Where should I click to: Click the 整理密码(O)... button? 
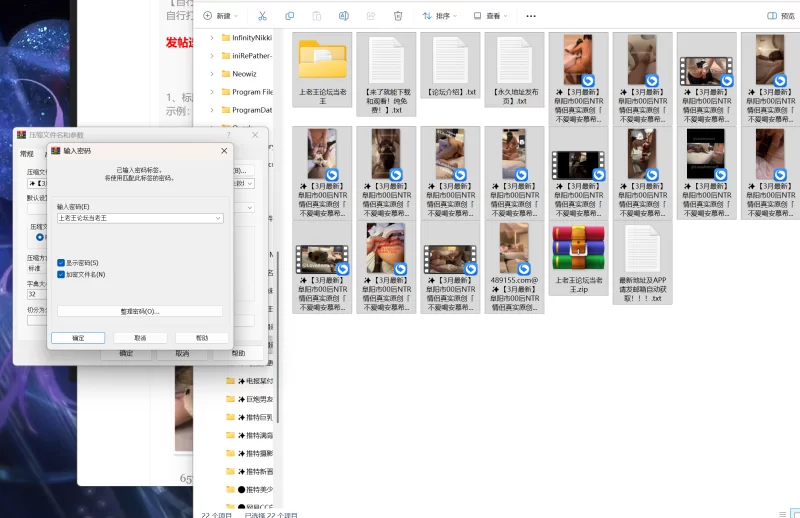(x=140, y=311)
